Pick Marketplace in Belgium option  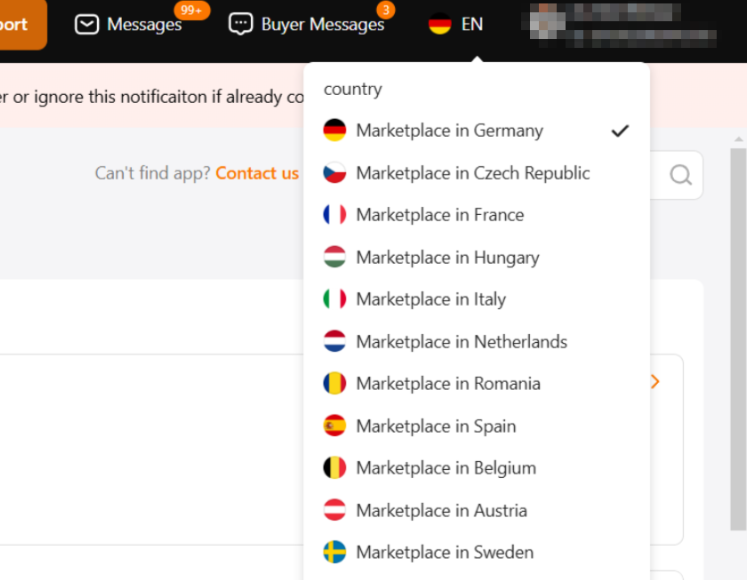click(x=446, y=468)
